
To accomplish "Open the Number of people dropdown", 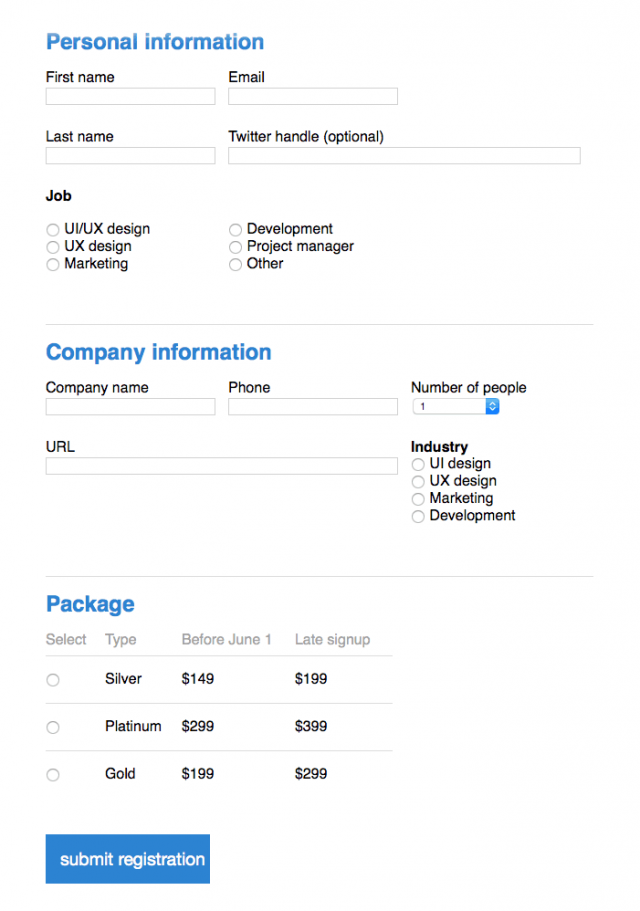I will click(x=455, y=407).
